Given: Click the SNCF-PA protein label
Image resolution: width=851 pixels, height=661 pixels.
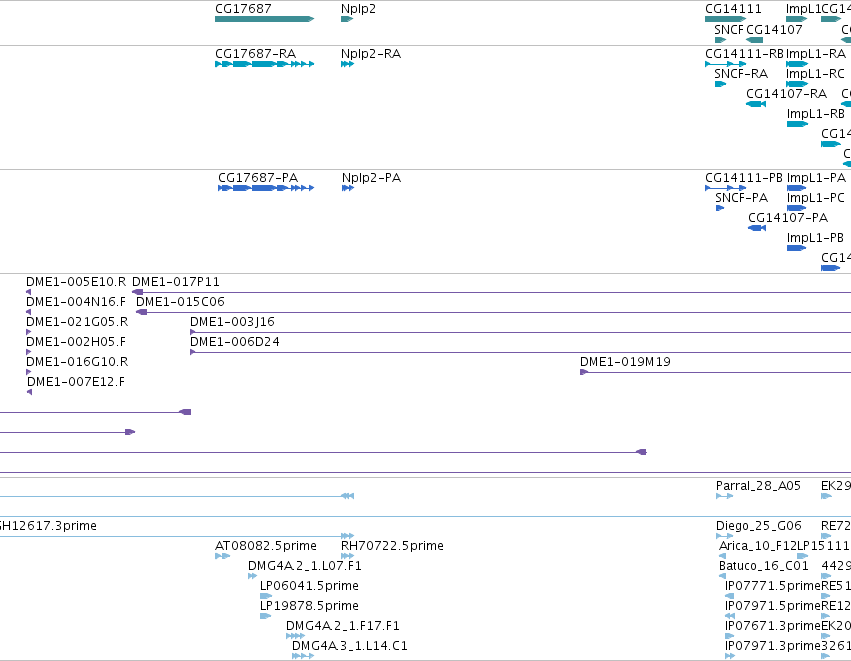Looking at the screenshot, I should (741, 198).
